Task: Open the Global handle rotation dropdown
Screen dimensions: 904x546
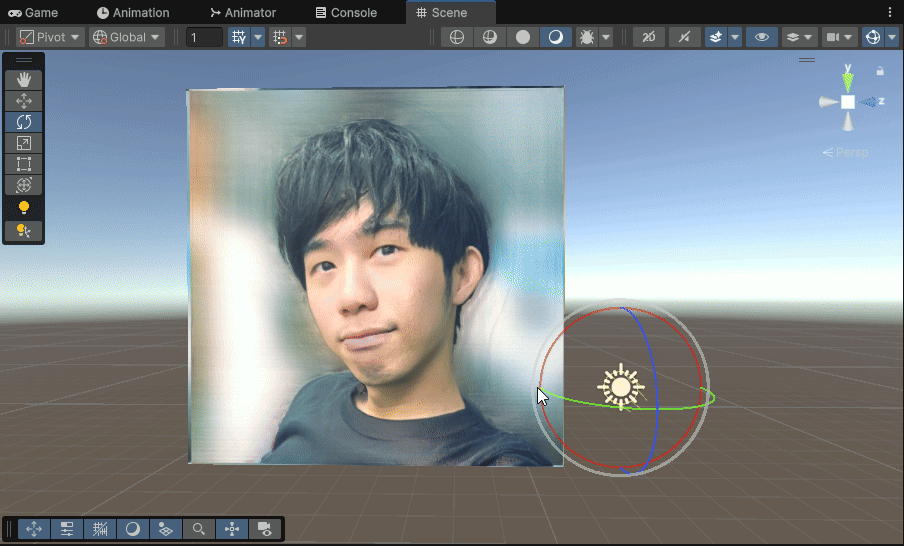Action: pyautogui.click(x=126, y=37)
